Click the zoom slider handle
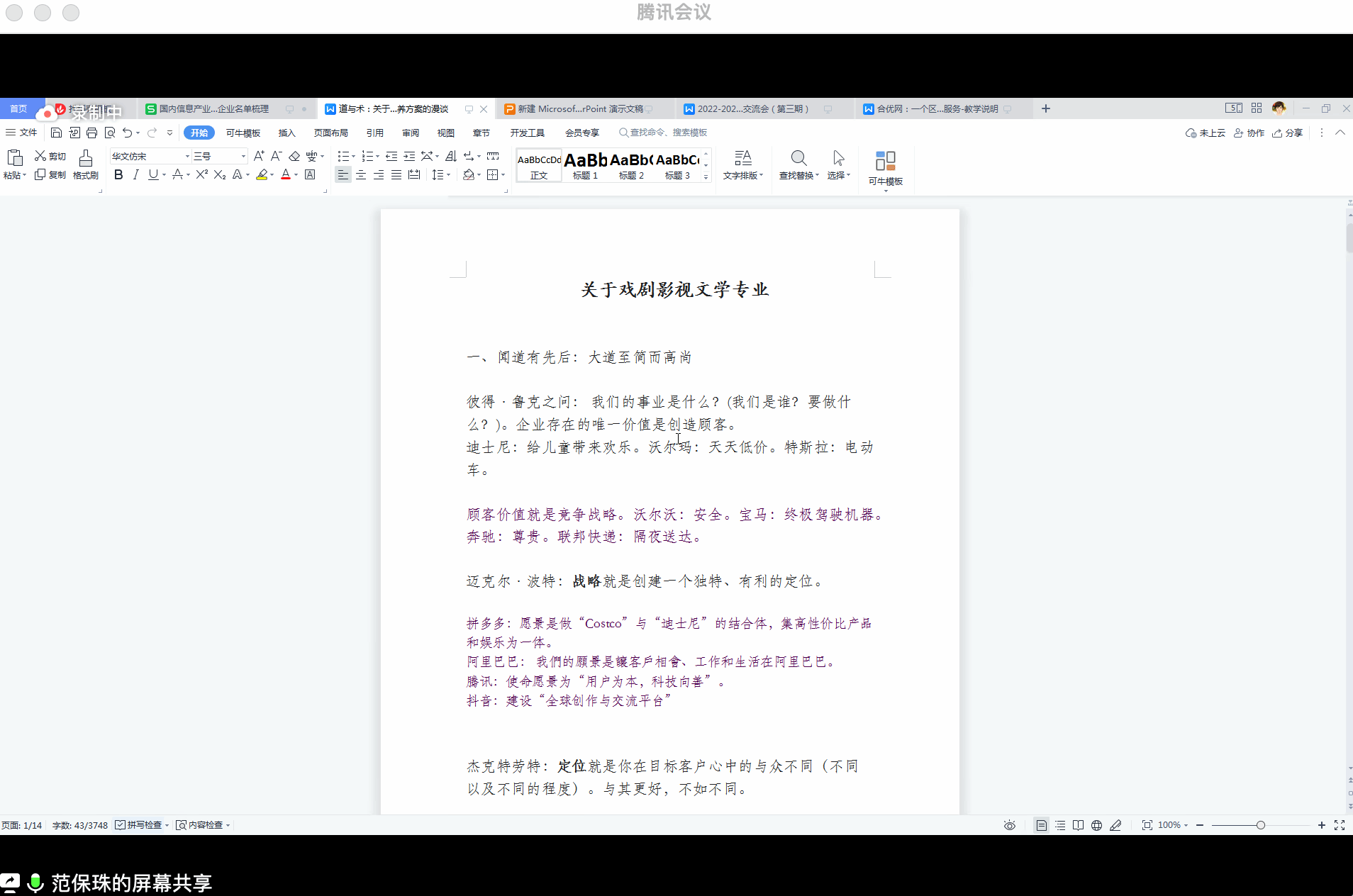The image size is (1353, 896). 1260,825
